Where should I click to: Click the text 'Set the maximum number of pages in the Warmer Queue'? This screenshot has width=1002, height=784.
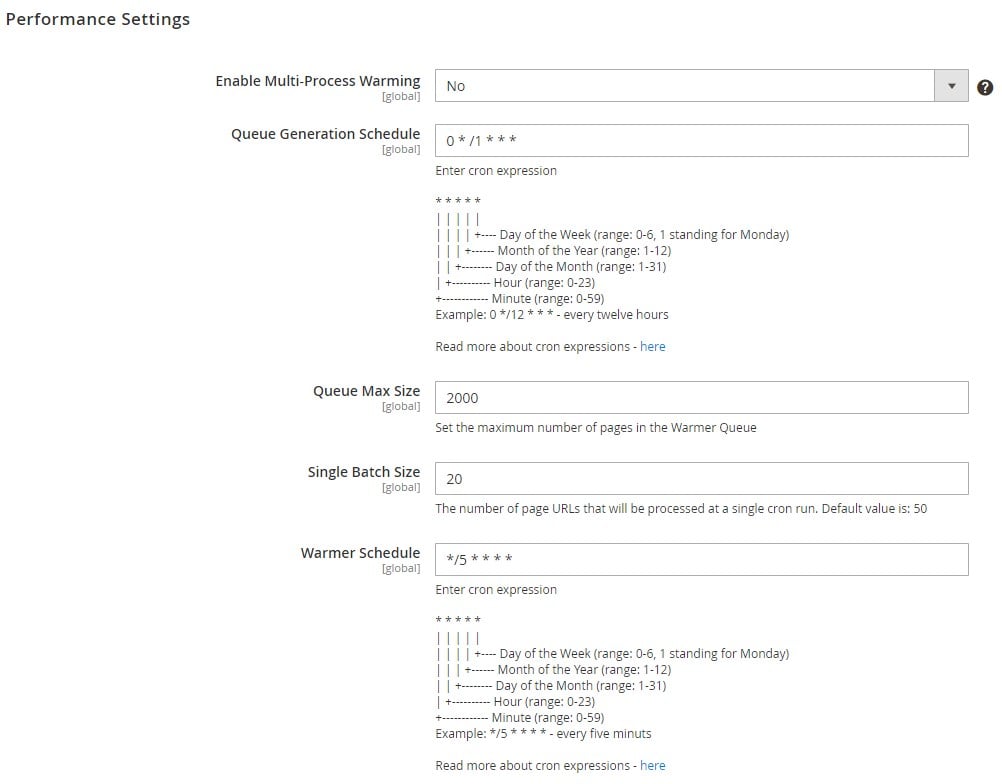tap(596, 427)
